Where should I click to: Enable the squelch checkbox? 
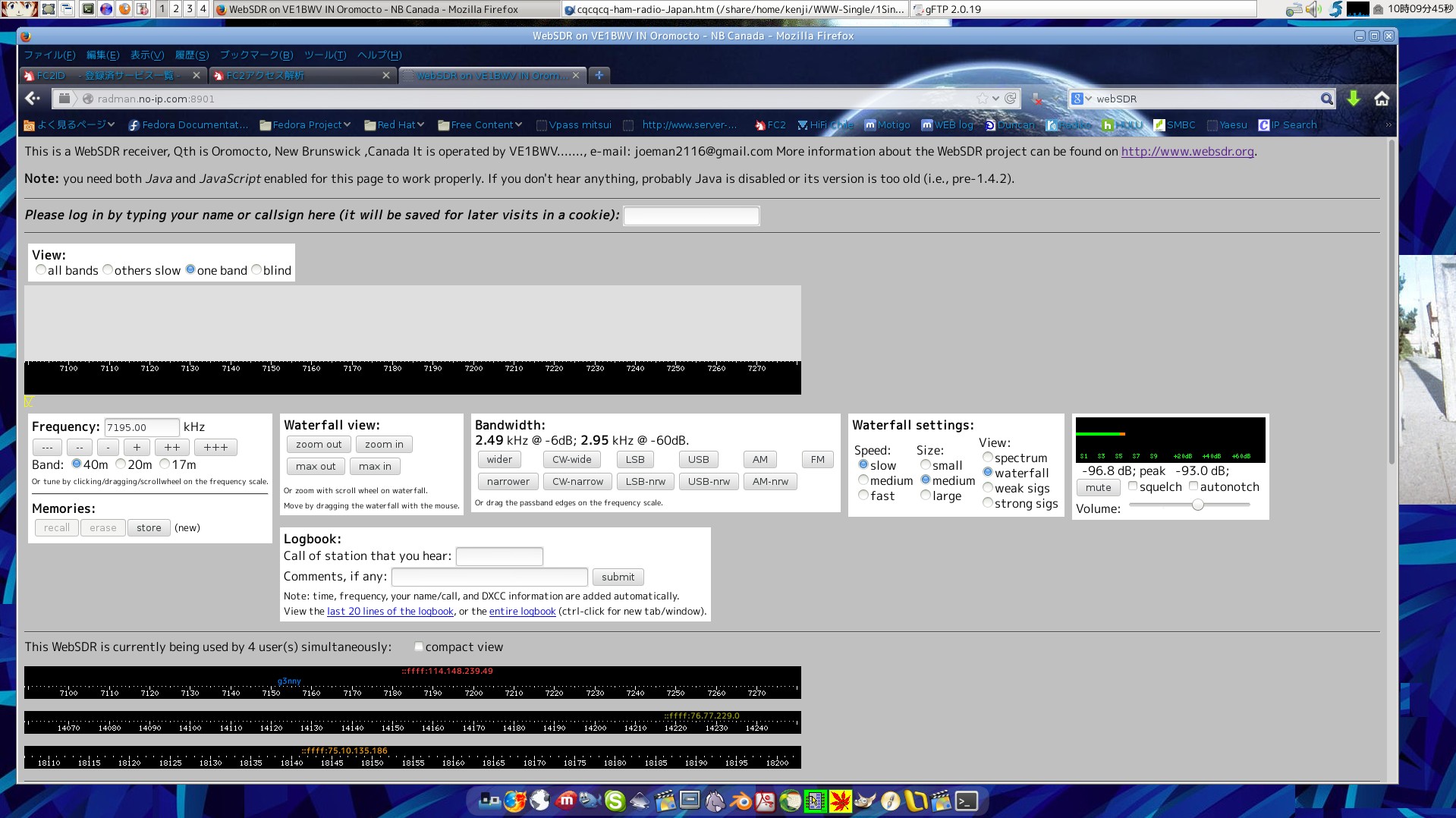pyautogui.click(x=1133, y=486)
